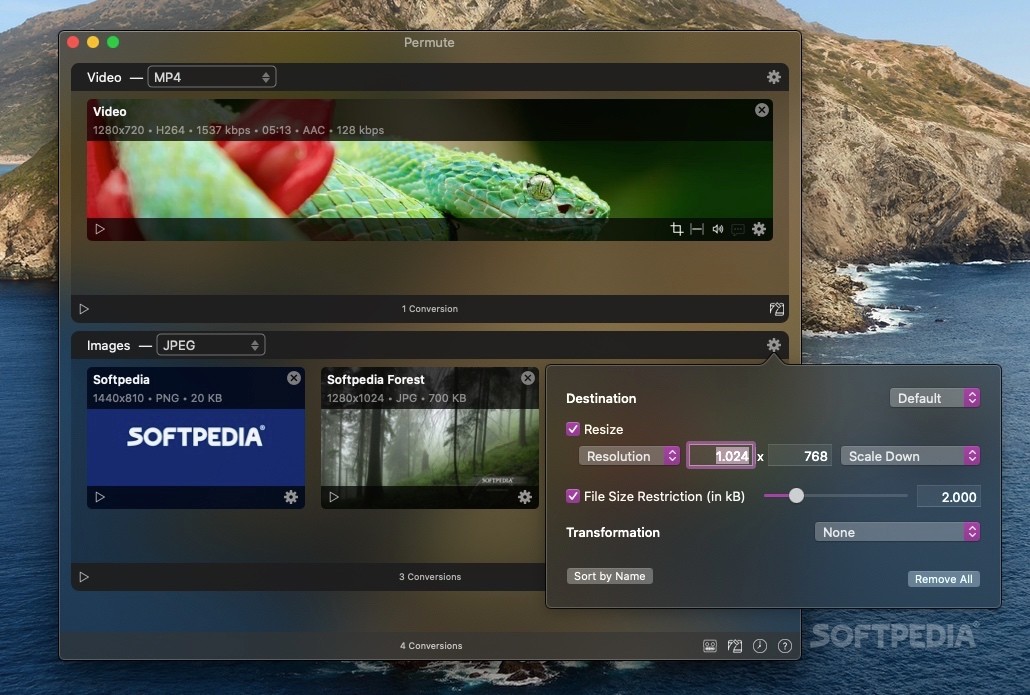The height and width of the screenshot is (695, 1030).
Task: Open the Transformation dropdown set to None
Action: coord(897,532)
